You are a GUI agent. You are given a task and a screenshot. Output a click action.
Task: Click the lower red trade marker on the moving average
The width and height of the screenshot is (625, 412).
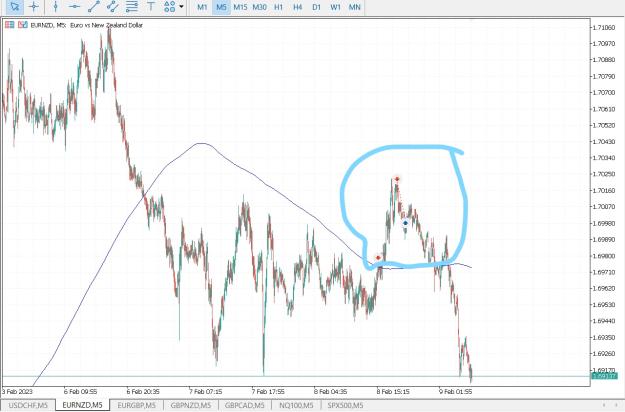point(378,258)
